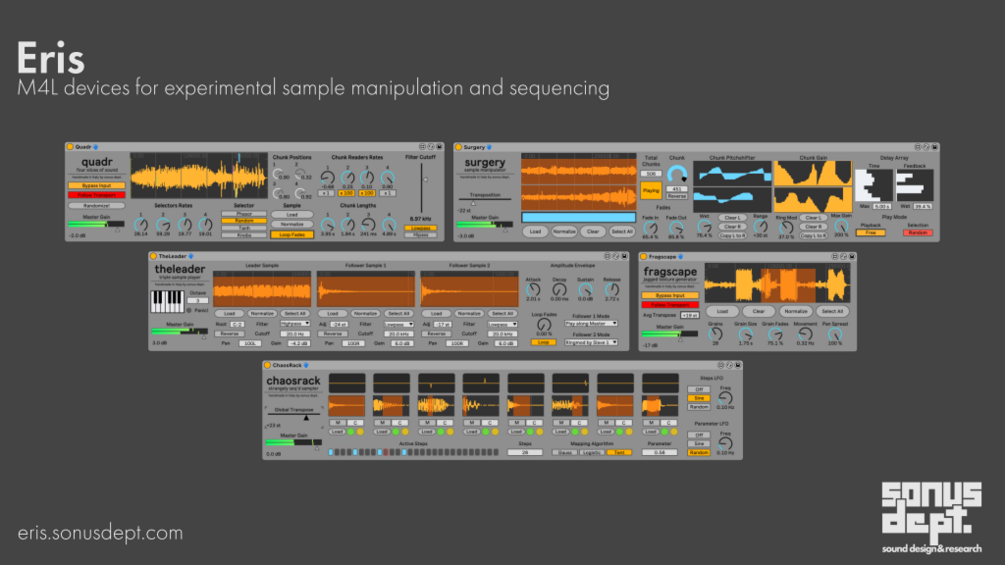Toggle M button of first ChaosRack slot
Screen dimensions: 1005x565
(x=337, y=423)
